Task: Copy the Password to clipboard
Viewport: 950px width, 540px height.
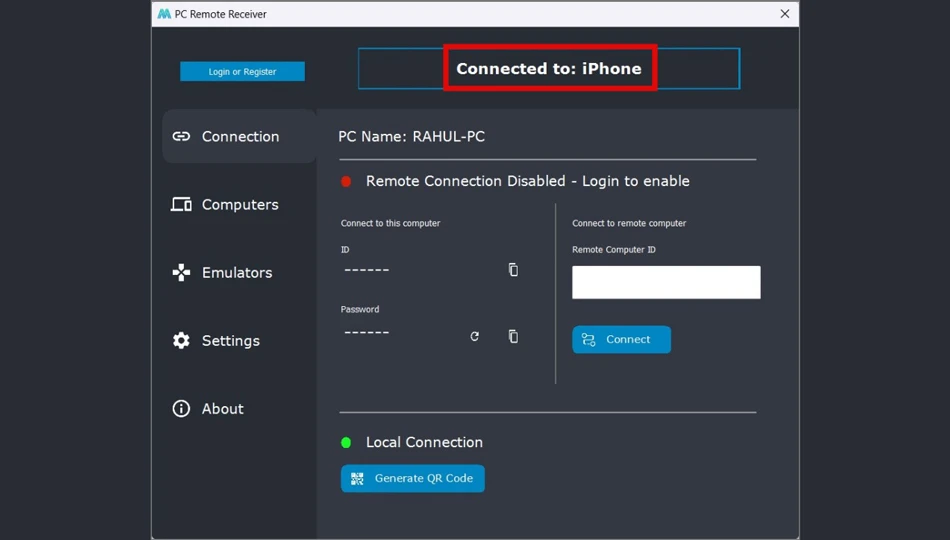Action: 513,336
